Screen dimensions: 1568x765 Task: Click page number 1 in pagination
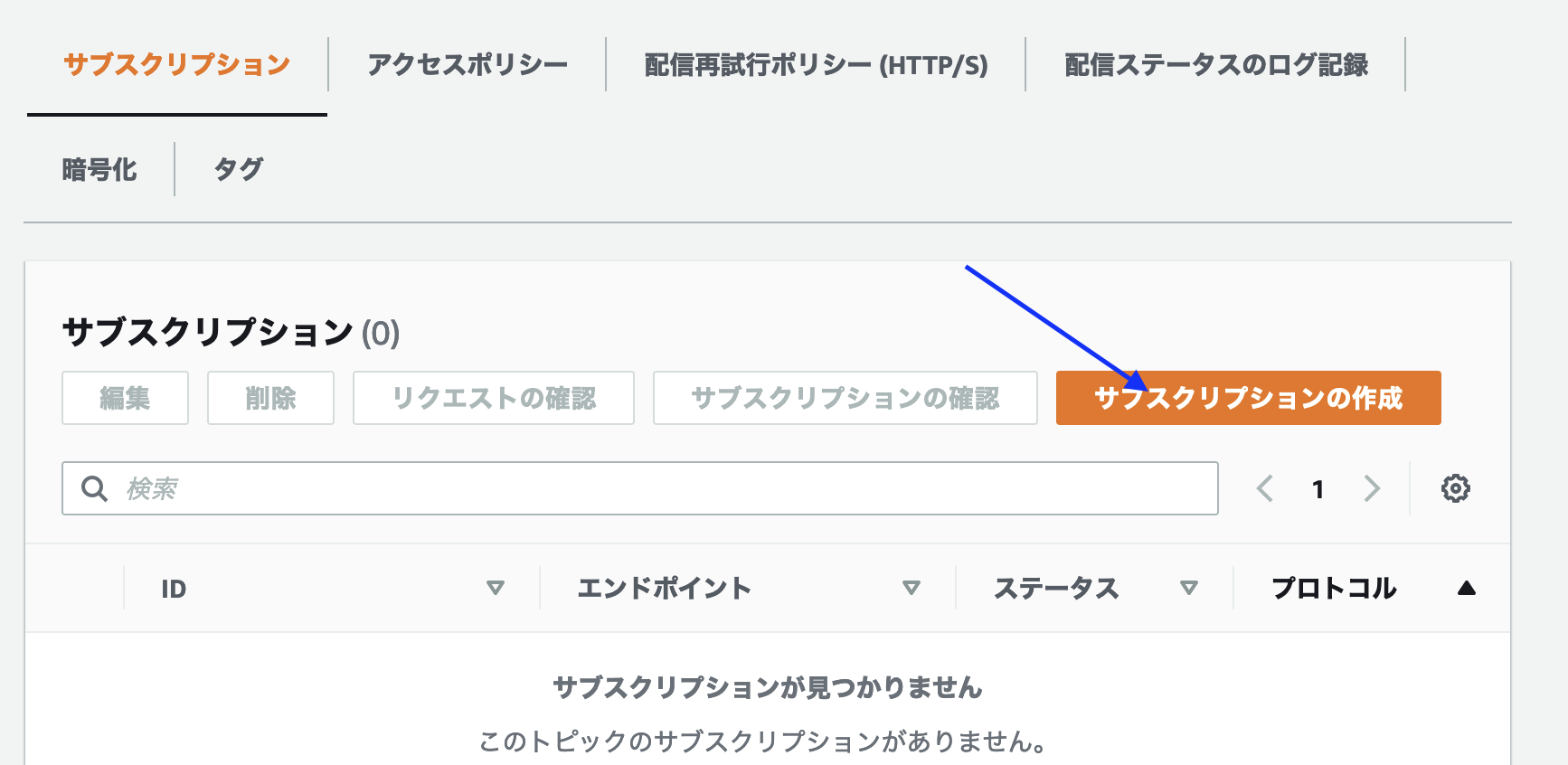coord(1318,489)
